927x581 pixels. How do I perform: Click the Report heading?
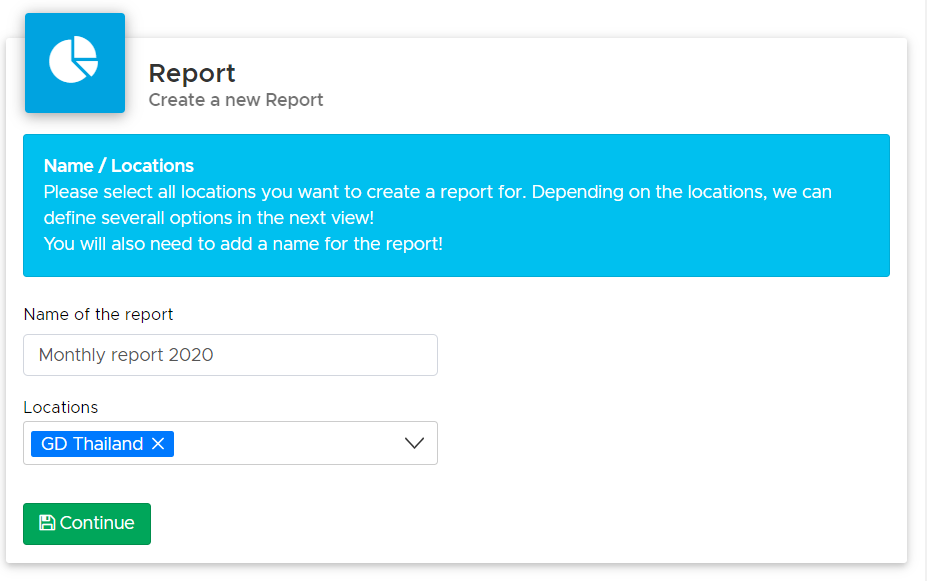click(x=192, y=73)
